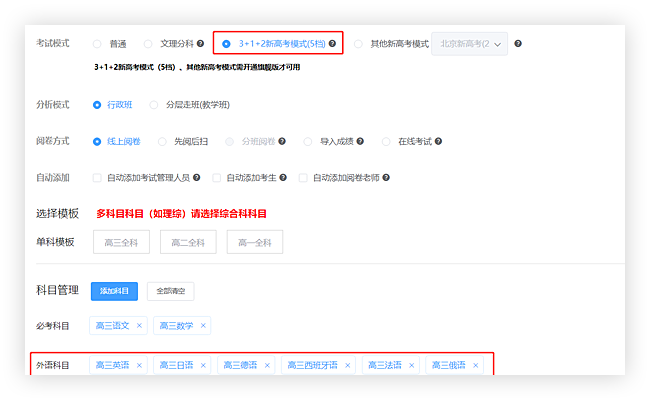
Task: Enable 自动添加考生 checkbox
Action: [216, 178]
